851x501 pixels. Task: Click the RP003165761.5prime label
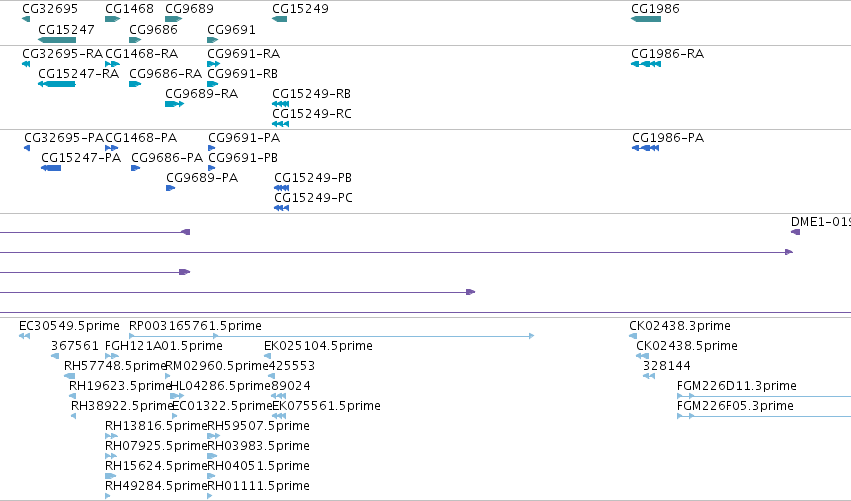tap(195, 326)
